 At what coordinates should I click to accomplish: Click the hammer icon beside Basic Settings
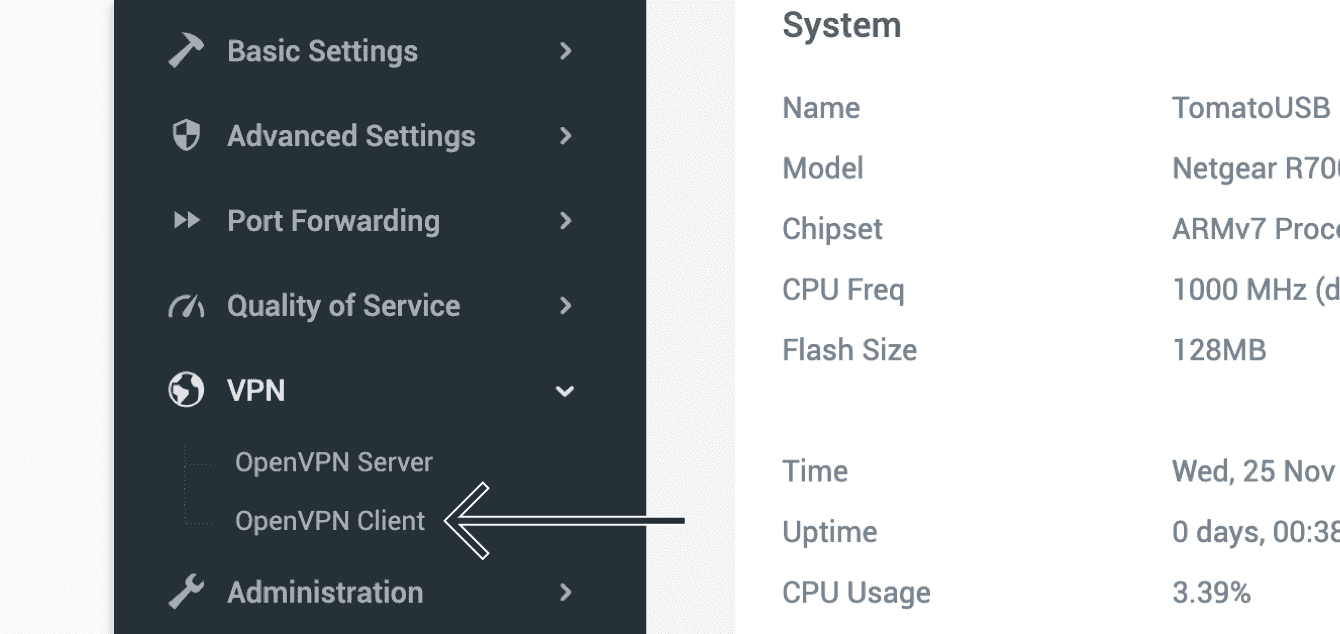[x=186, y=51]
